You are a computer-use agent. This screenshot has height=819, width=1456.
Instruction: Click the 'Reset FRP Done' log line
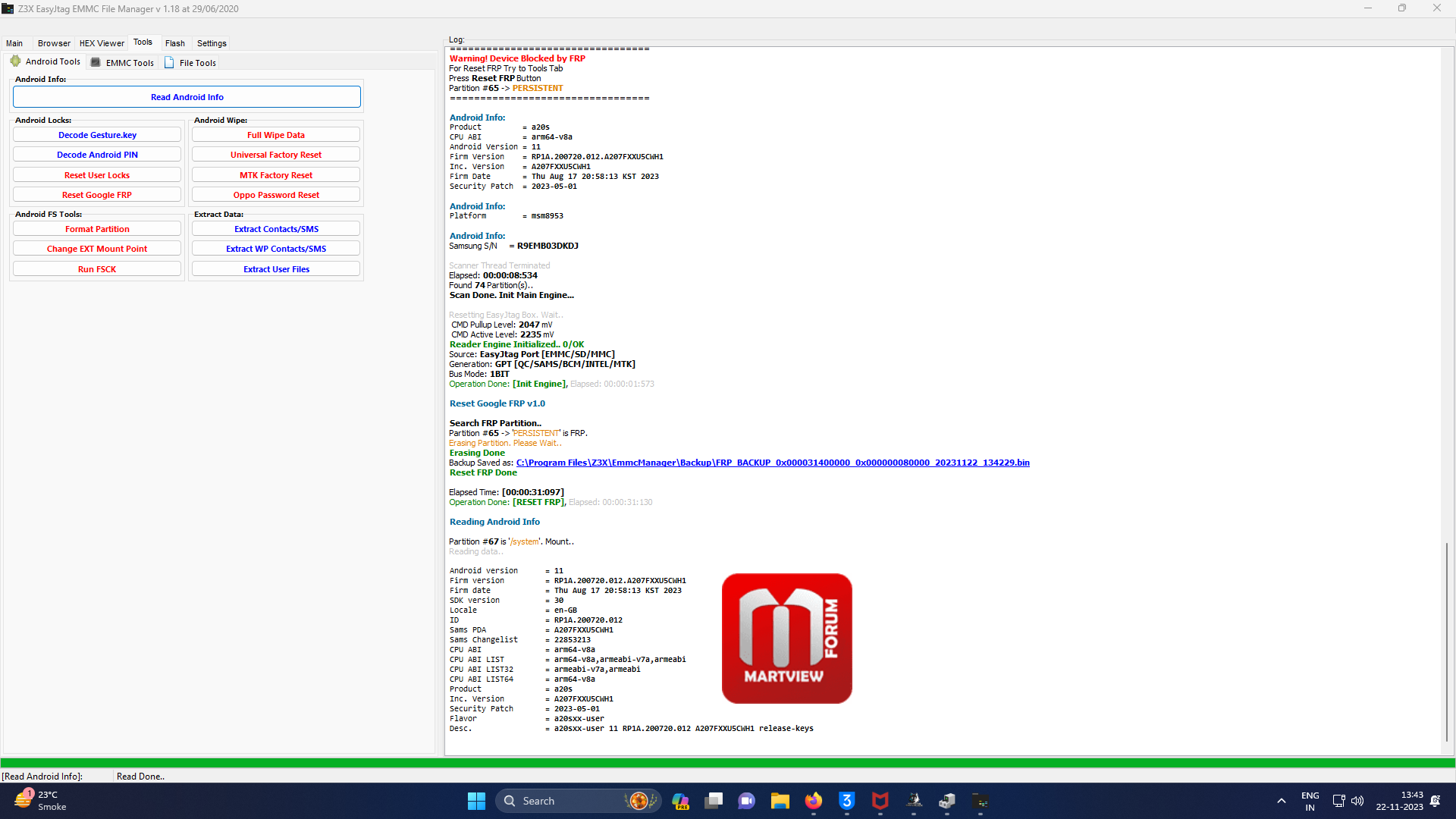pos(483,472)
